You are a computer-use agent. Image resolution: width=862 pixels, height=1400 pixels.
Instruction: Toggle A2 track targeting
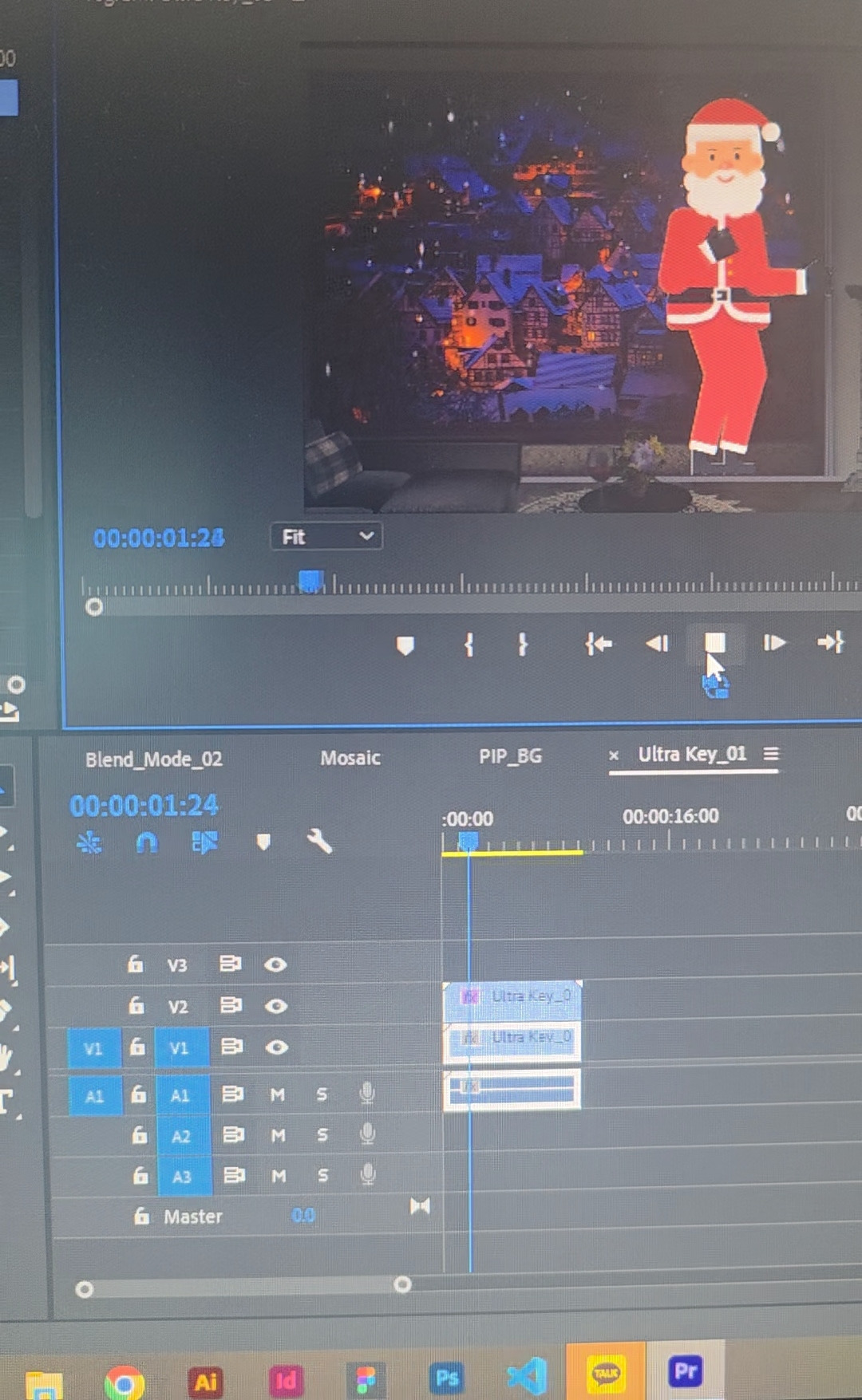(182, 1136)
